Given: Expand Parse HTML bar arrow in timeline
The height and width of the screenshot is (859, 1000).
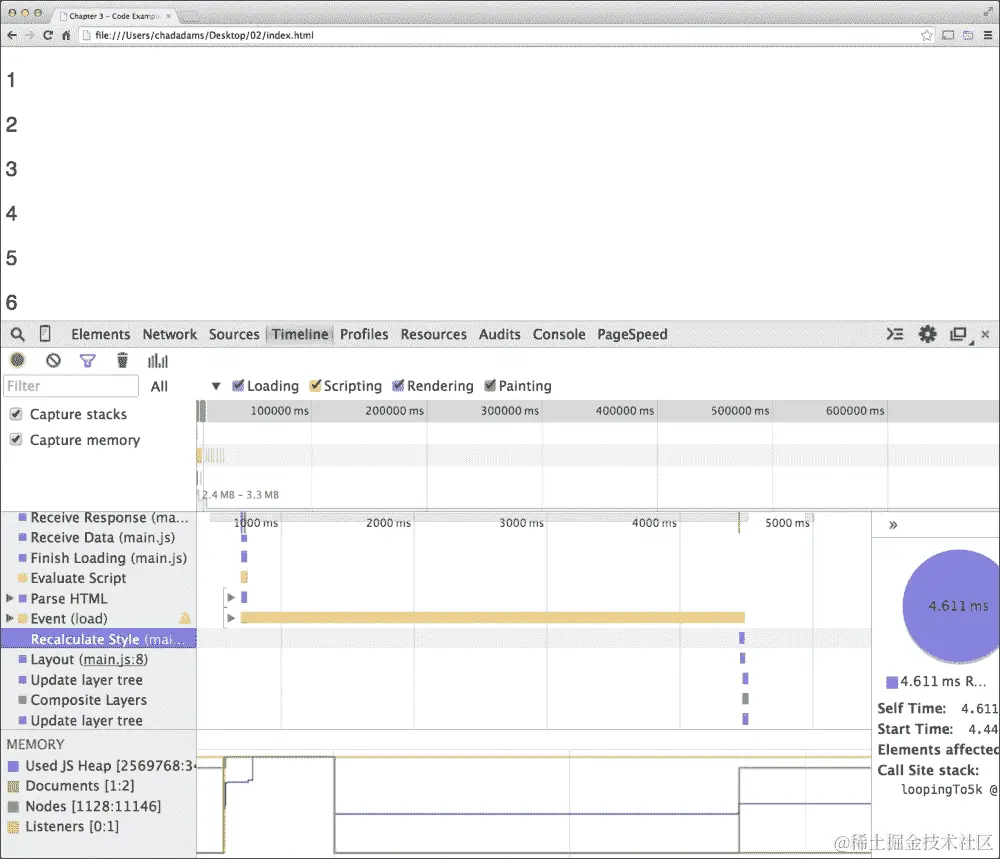Looking at the screenshot, I should click(x=231, y=598).
